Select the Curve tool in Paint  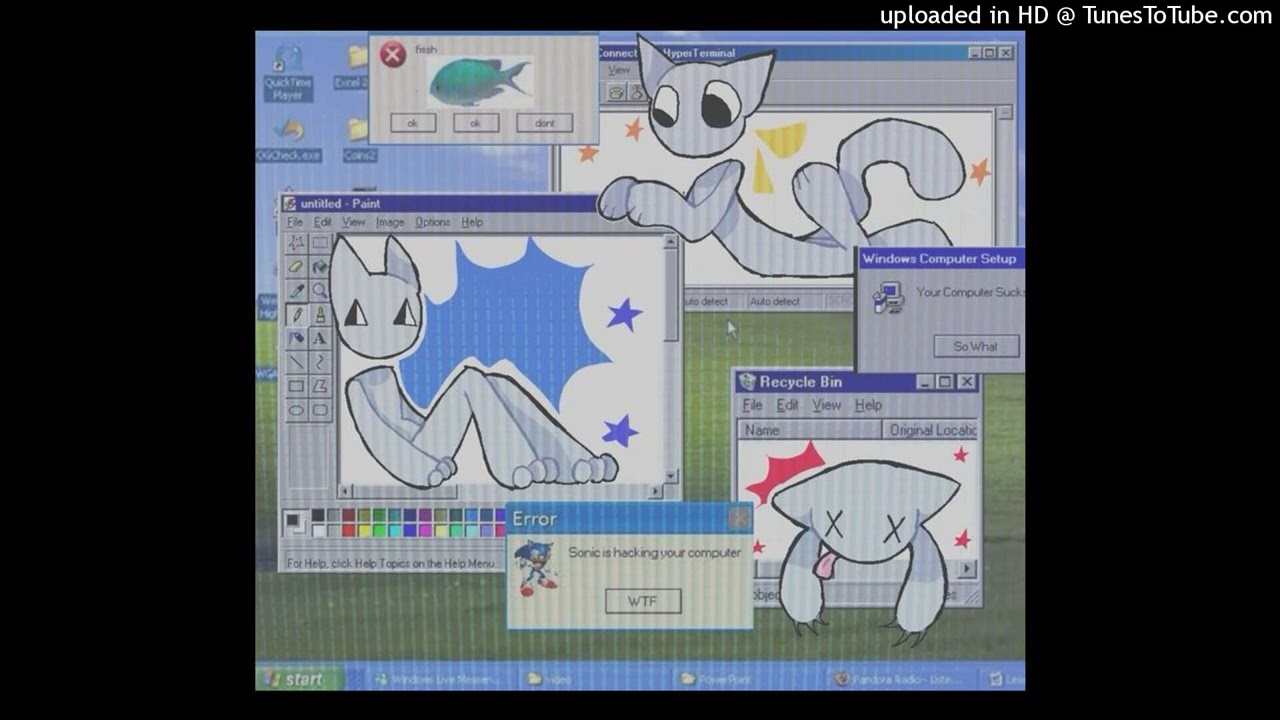point(319,363)
